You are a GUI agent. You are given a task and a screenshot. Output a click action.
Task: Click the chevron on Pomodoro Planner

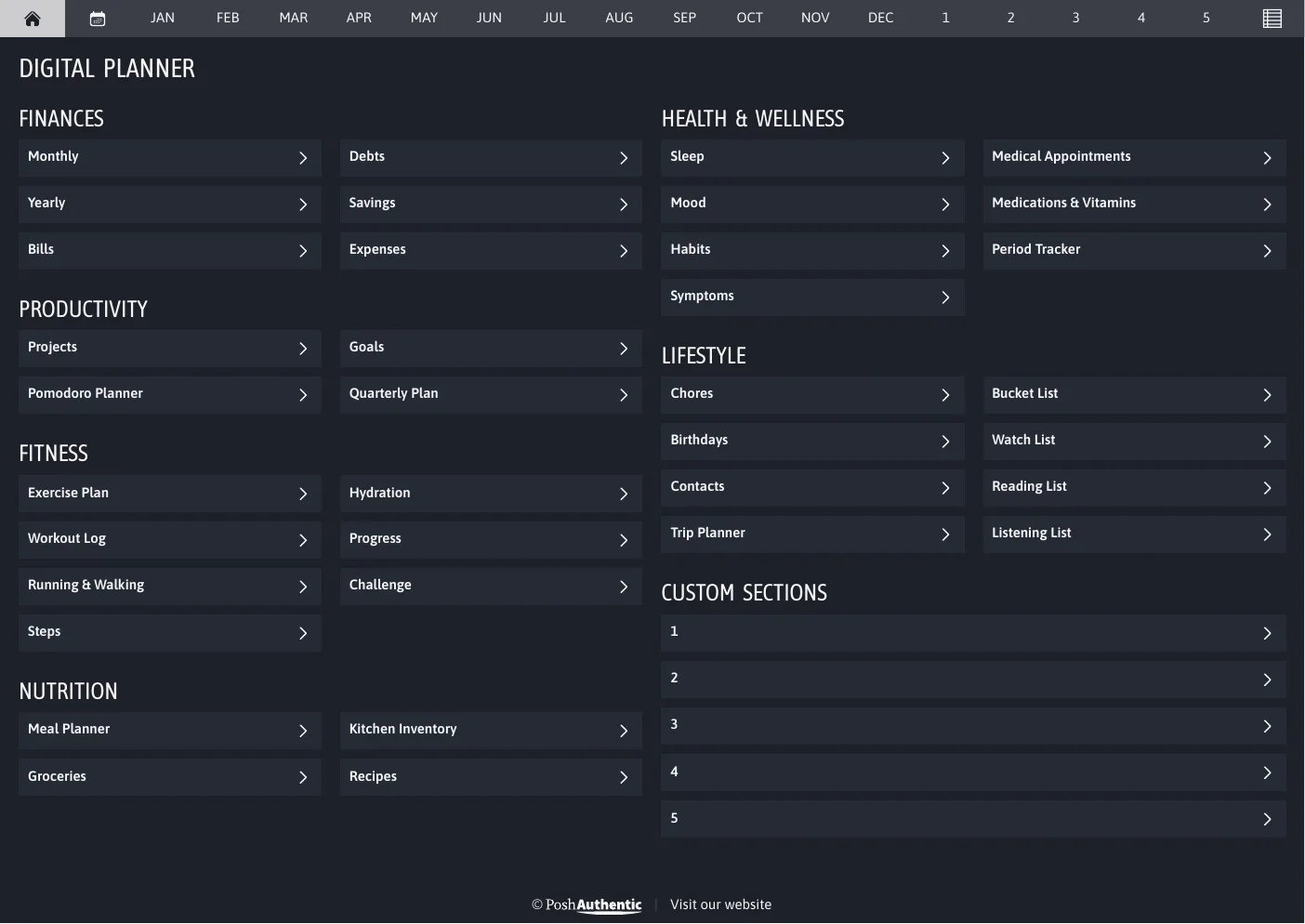coord(303,395)
